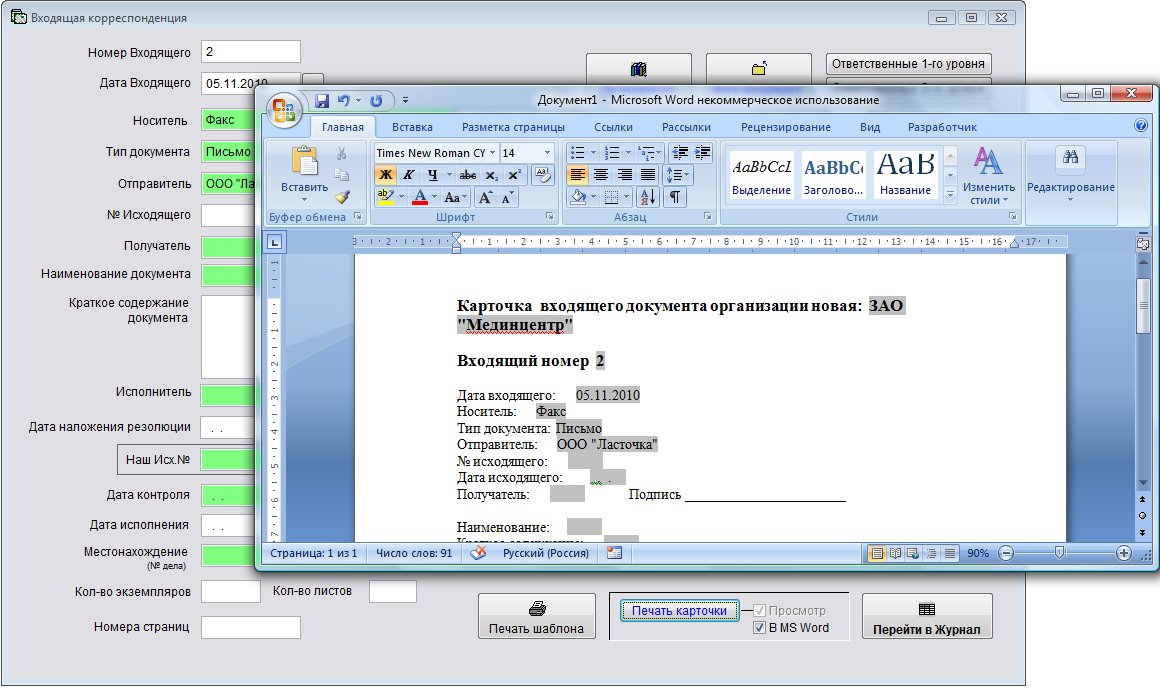Switch to outline view in status bar
1160x688 pixels.
tap(931, 553)
